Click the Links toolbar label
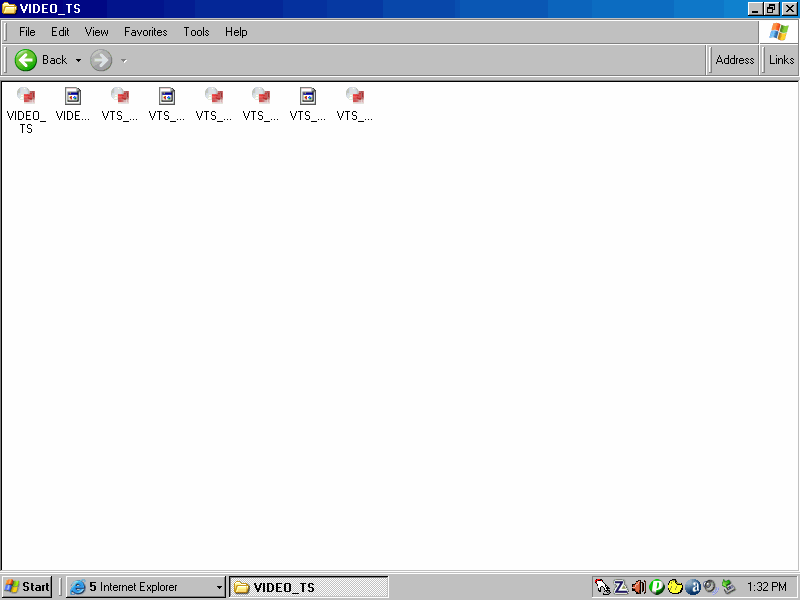 tap(781, 60)
